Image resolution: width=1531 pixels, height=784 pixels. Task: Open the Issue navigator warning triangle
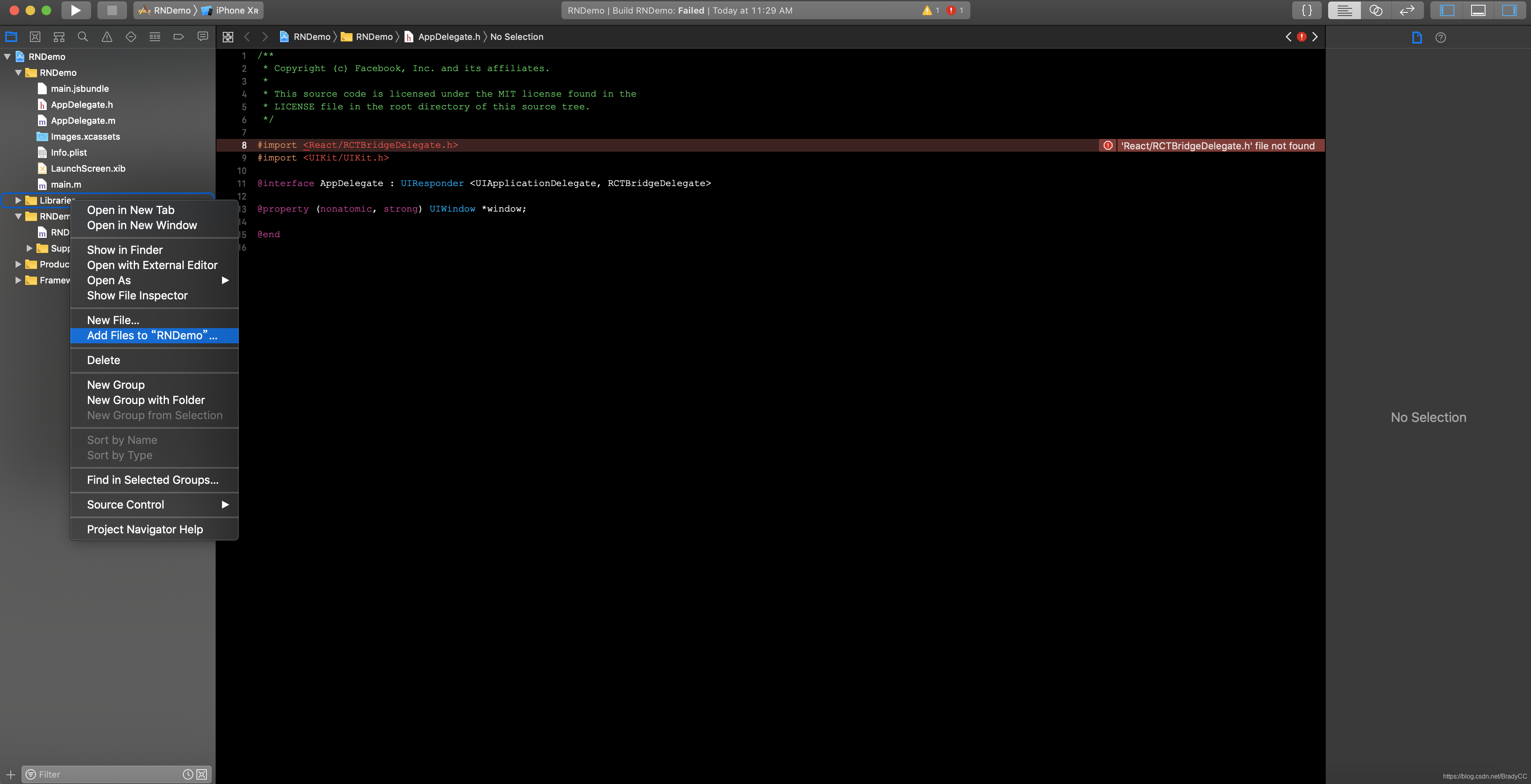pos(107,37)
